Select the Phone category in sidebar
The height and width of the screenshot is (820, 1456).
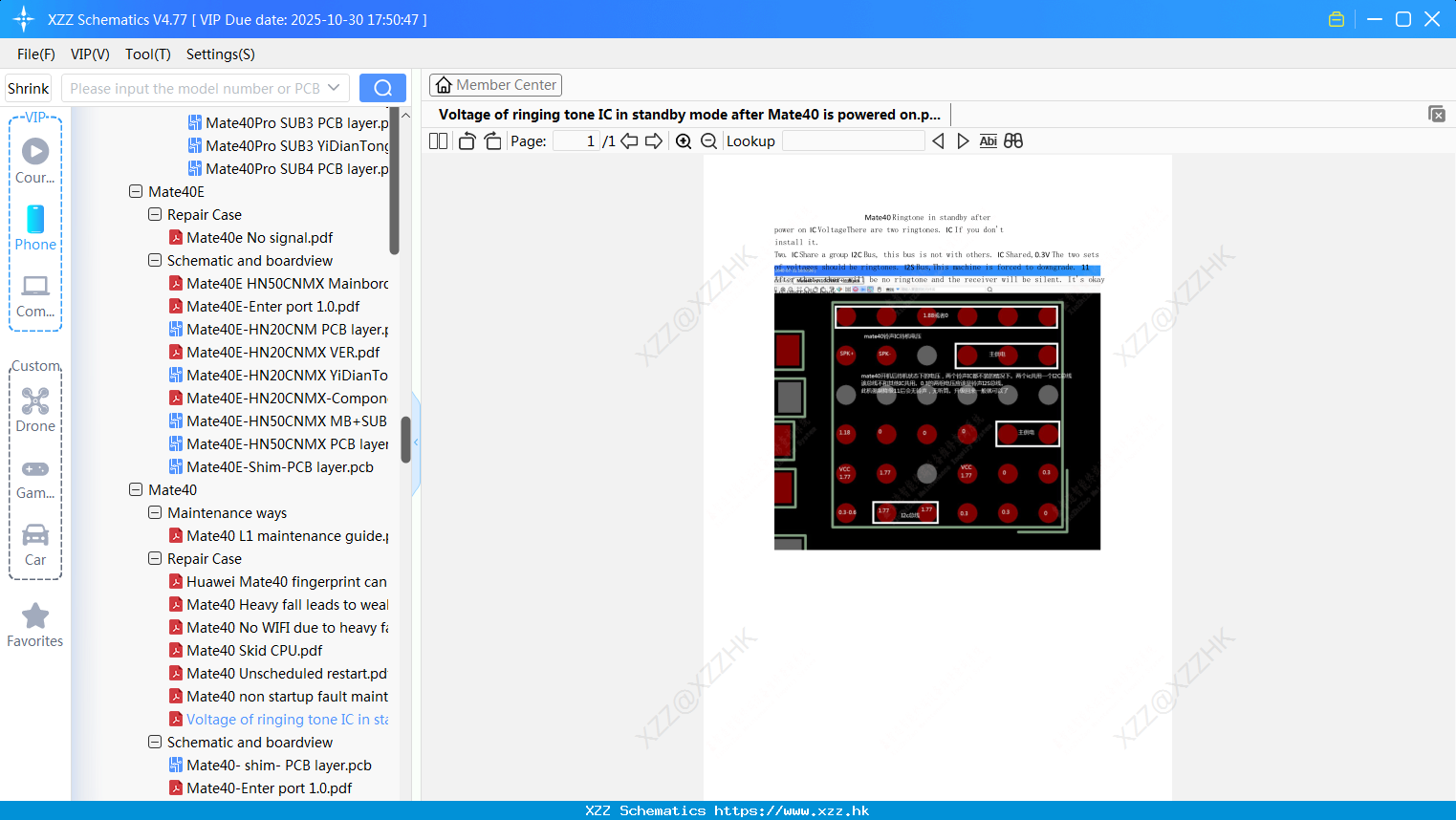point(35,227)
